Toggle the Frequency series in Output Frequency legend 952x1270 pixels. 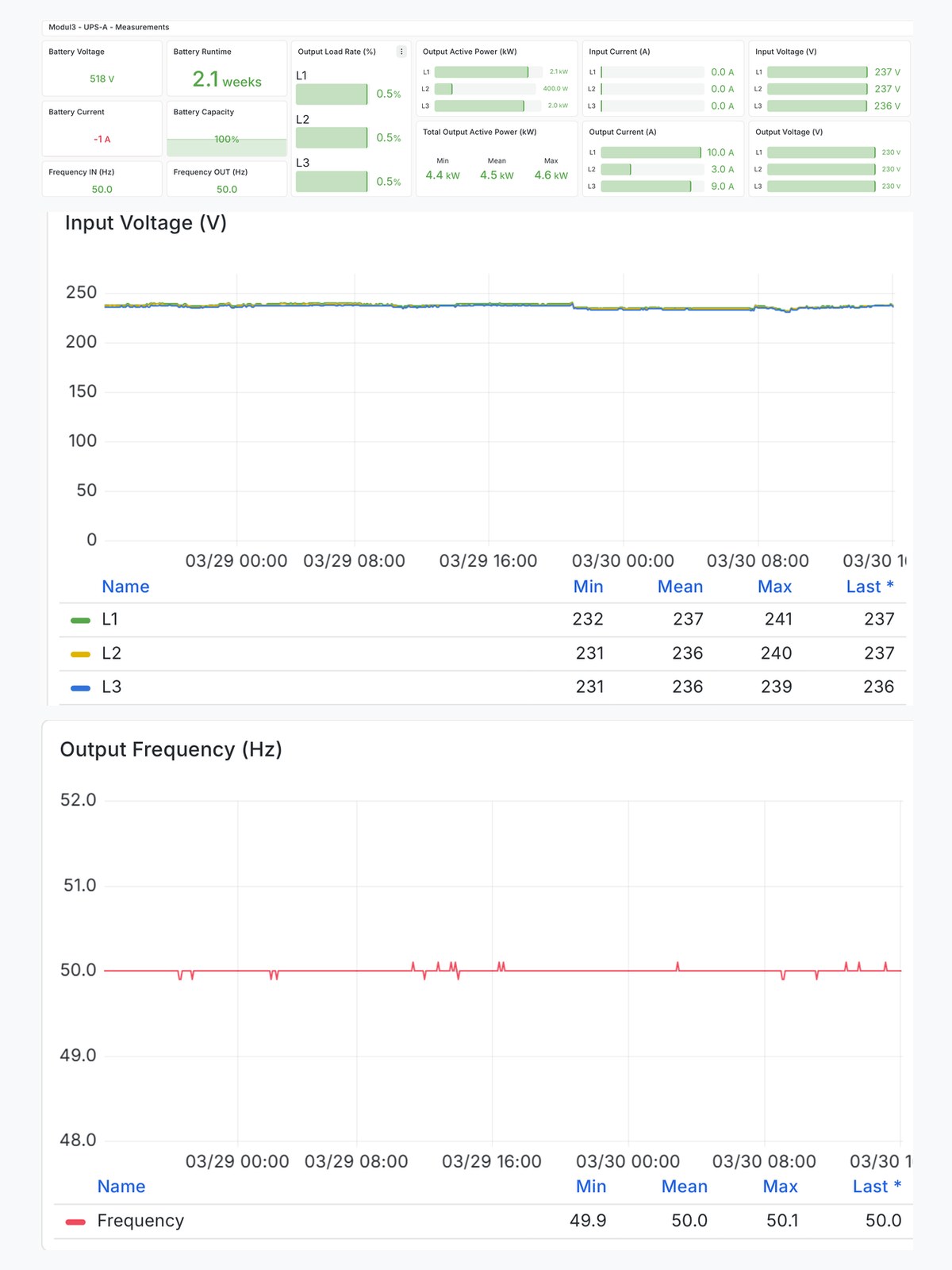pyautogui.click(x=140, y=1221)
